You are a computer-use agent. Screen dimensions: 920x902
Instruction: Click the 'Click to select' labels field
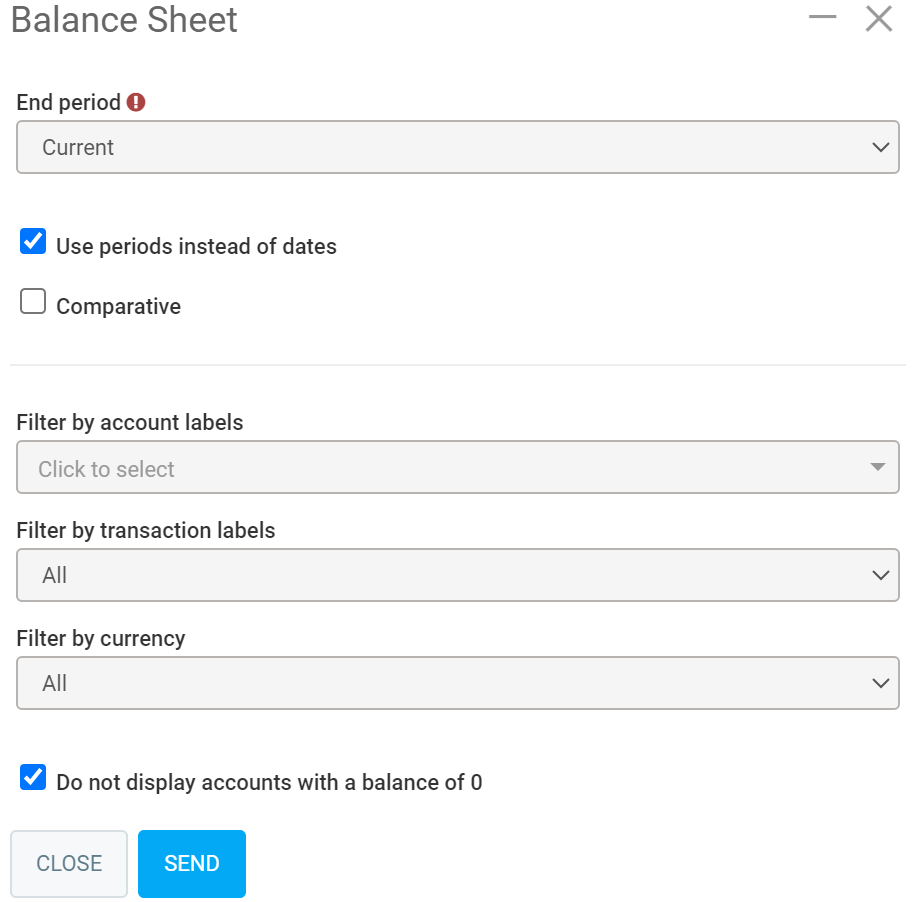pyautogui.click(x=440, y=467)
